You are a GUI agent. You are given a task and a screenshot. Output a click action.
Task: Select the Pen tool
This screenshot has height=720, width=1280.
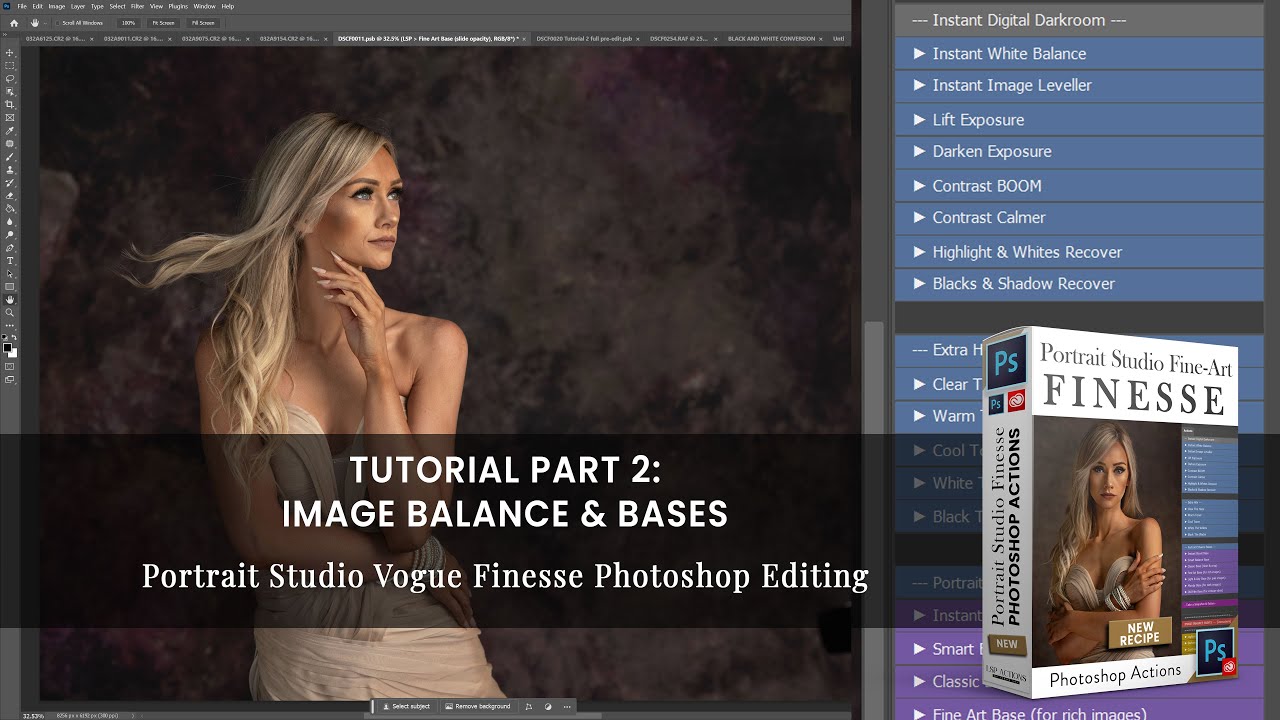coord(10,247)
